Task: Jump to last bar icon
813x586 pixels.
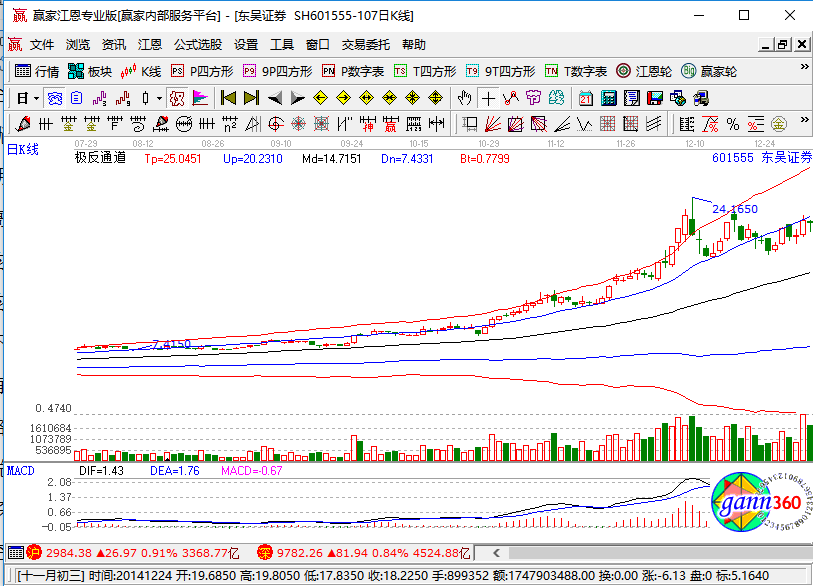Action: pyautogui.click(x=251, y=98)
